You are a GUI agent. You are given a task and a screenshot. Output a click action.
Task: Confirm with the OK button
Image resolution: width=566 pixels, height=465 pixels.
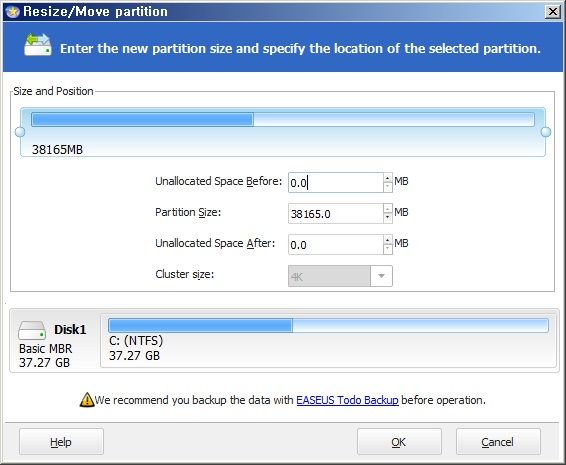pyautogui.click(x=399, y=442)
